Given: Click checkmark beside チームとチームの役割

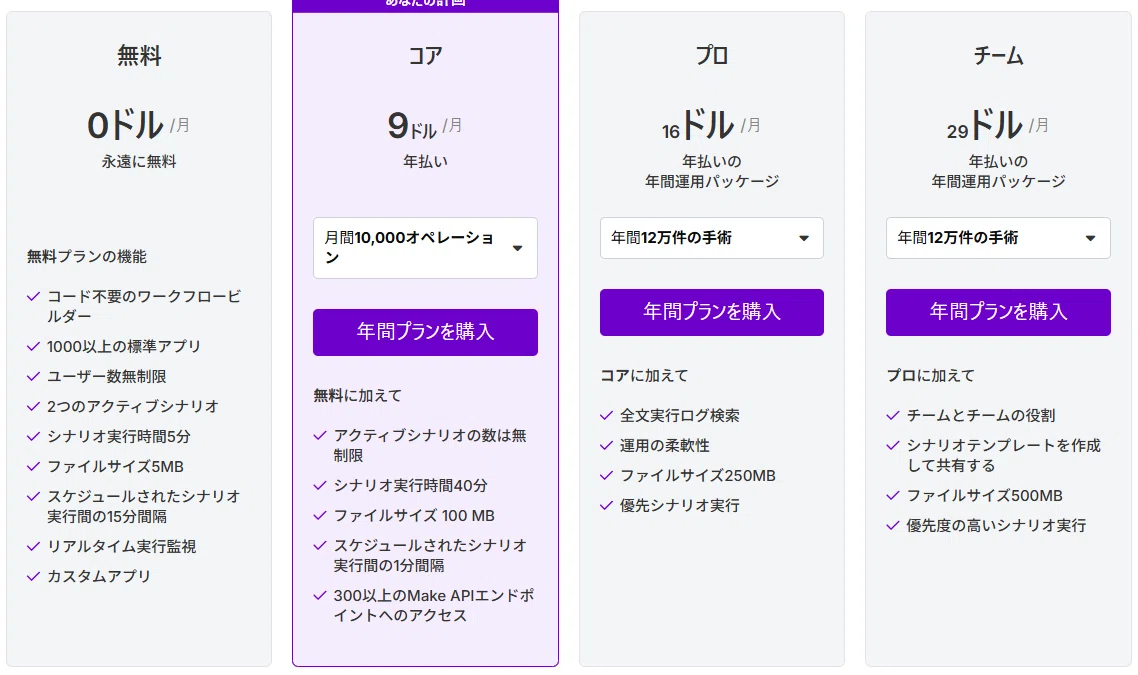Looking at the screenshot, I should (893, 415).
